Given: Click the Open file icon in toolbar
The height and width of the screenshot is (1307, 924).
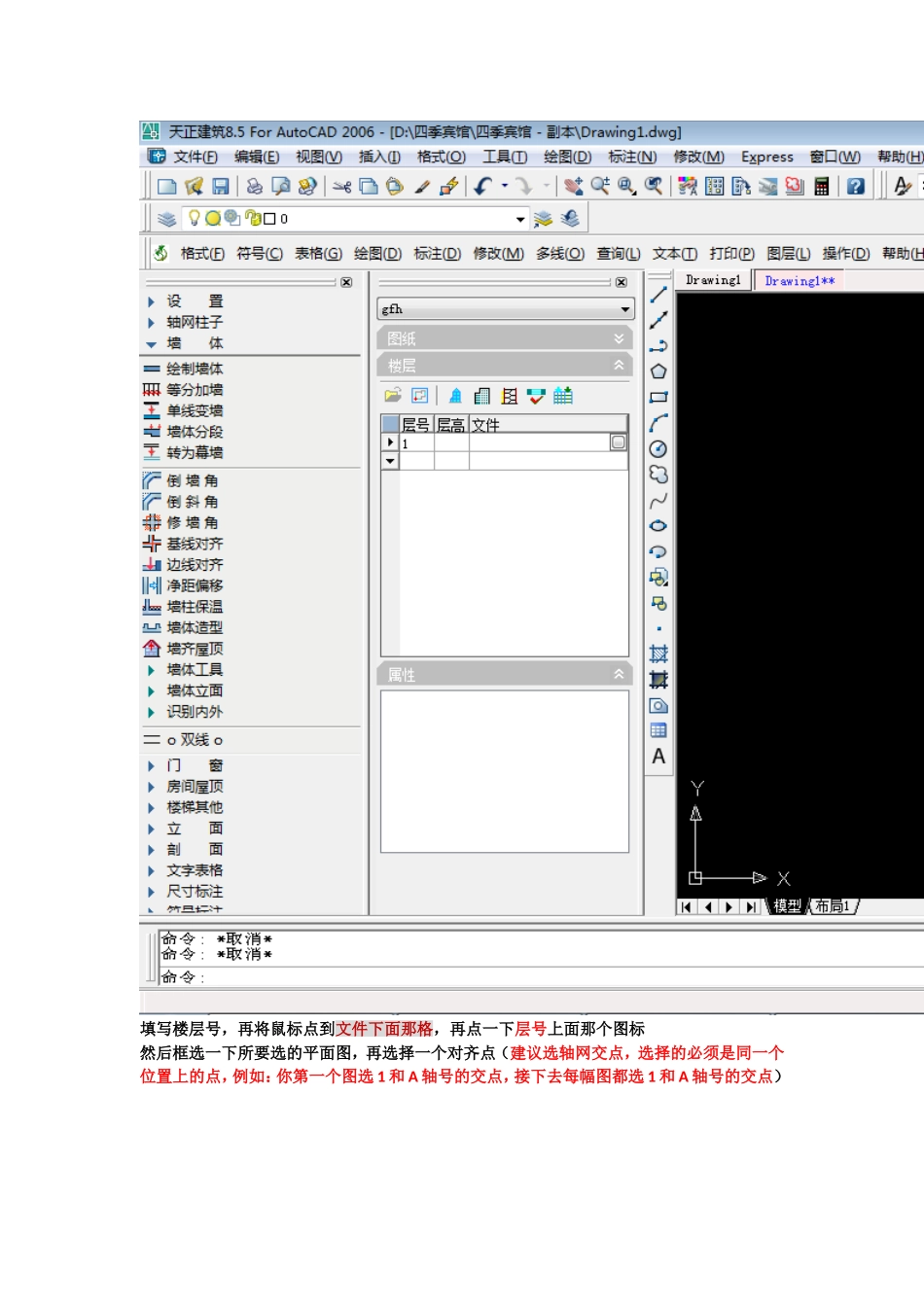Looking at the screenshot, I should point(195,186).
